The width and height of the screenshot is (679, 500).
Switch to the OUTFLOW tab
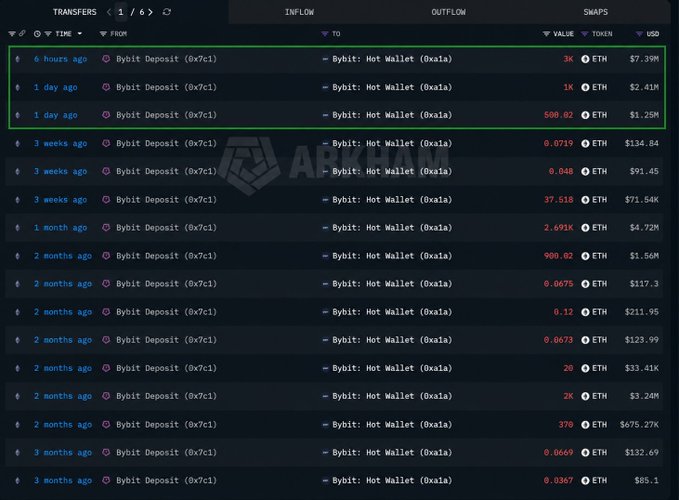(x=448, y=12)
